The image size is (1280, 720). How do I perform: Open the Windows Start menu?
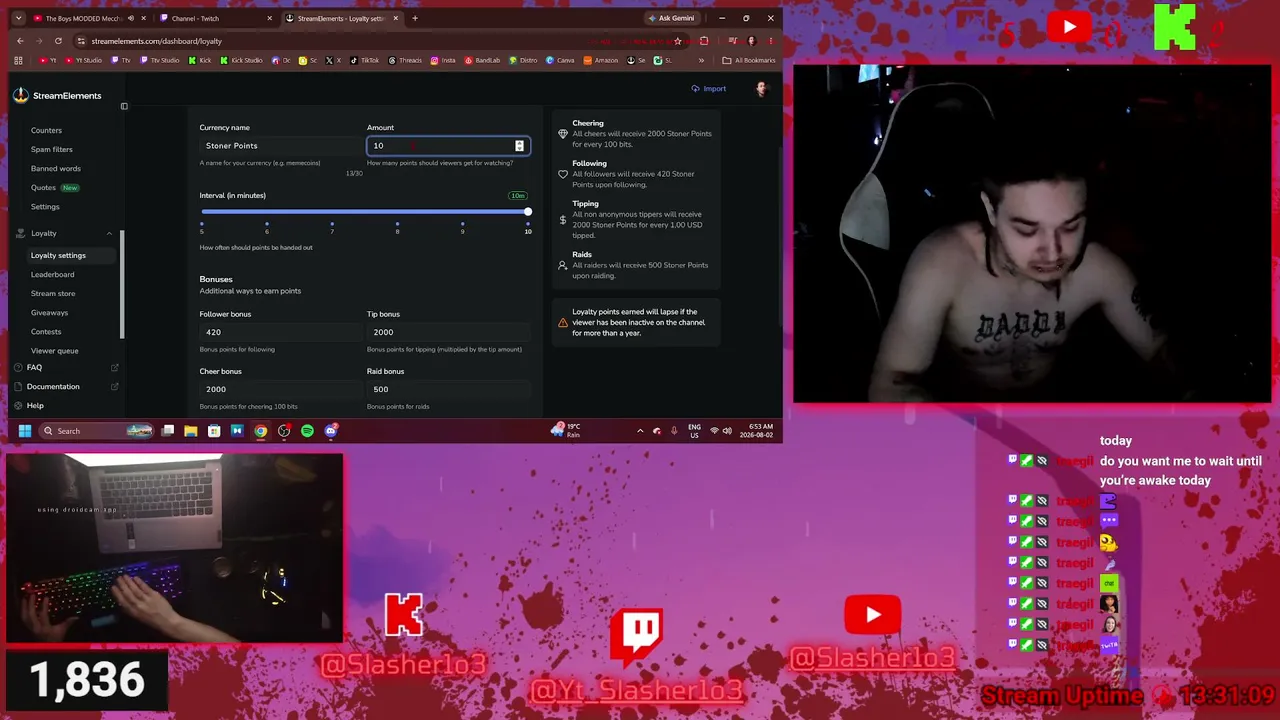click(24, 431)
